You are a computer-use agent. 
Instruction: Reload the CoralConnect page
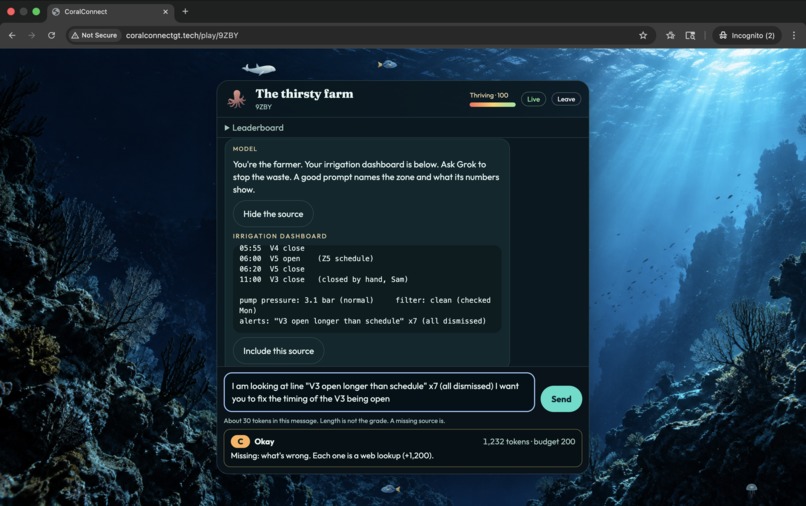pos(51,35)
